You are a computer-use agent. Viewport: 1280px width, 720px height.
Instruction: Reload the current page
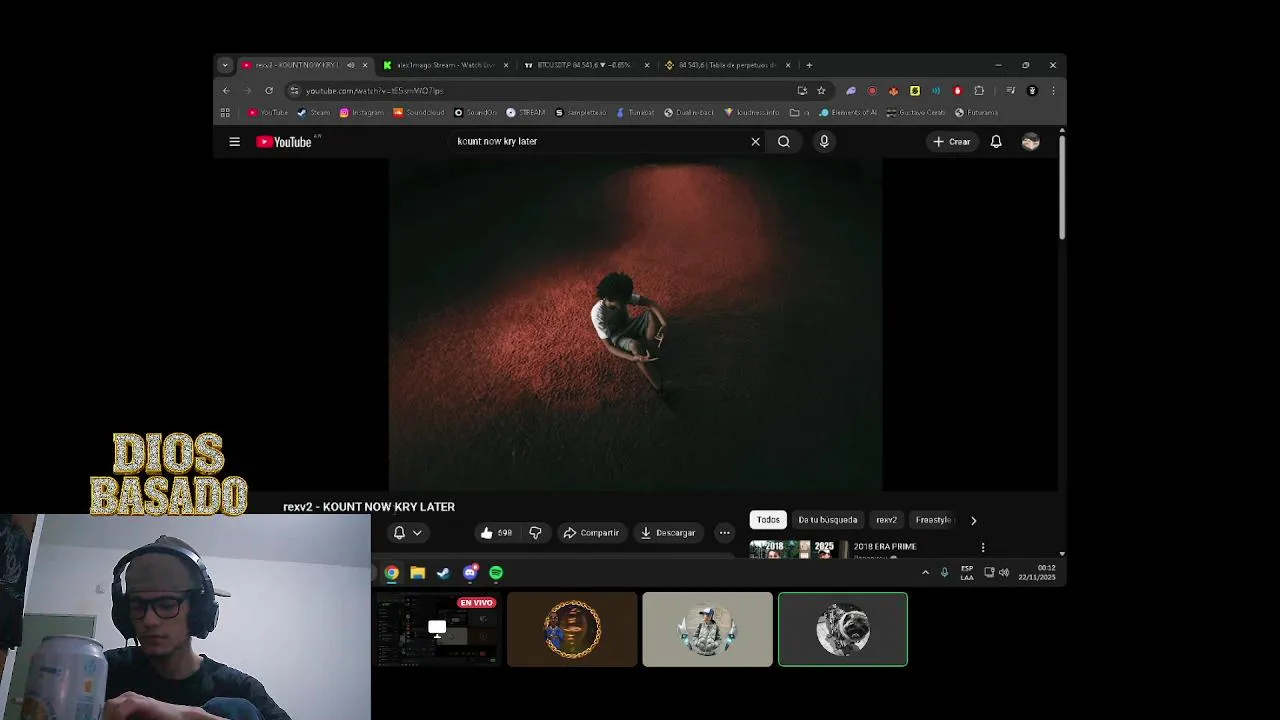point(269,90)
